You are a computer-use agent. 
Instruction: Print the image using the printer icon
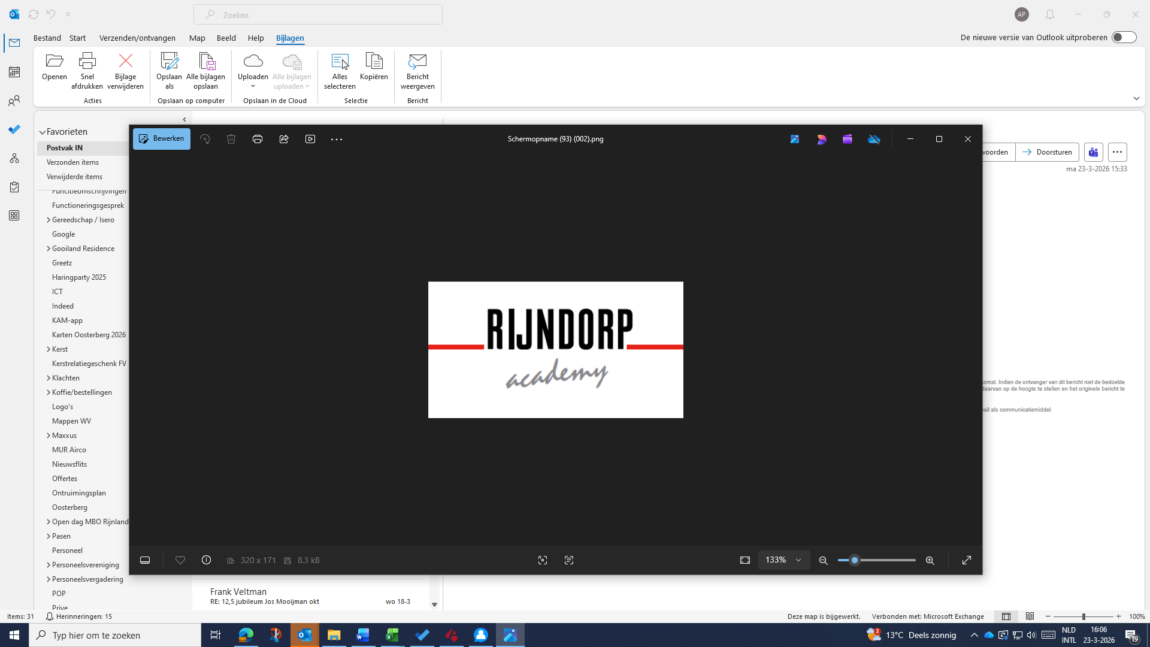257,139
